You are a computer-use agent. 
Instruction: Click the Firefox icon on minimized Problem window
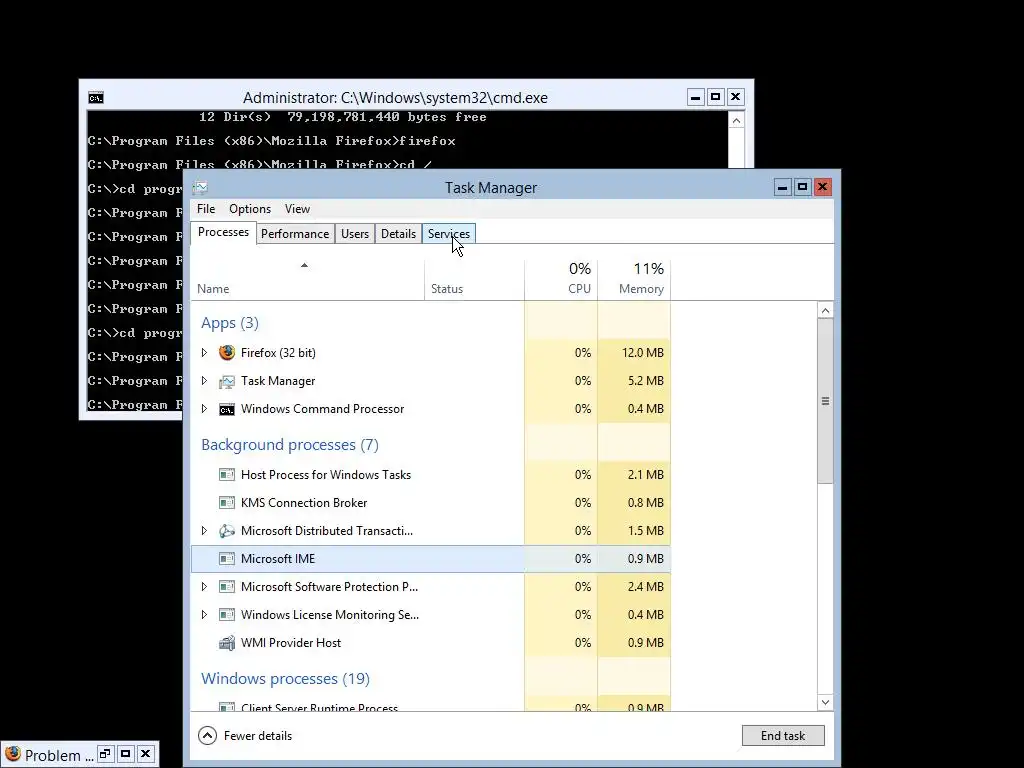pos(12,754)
